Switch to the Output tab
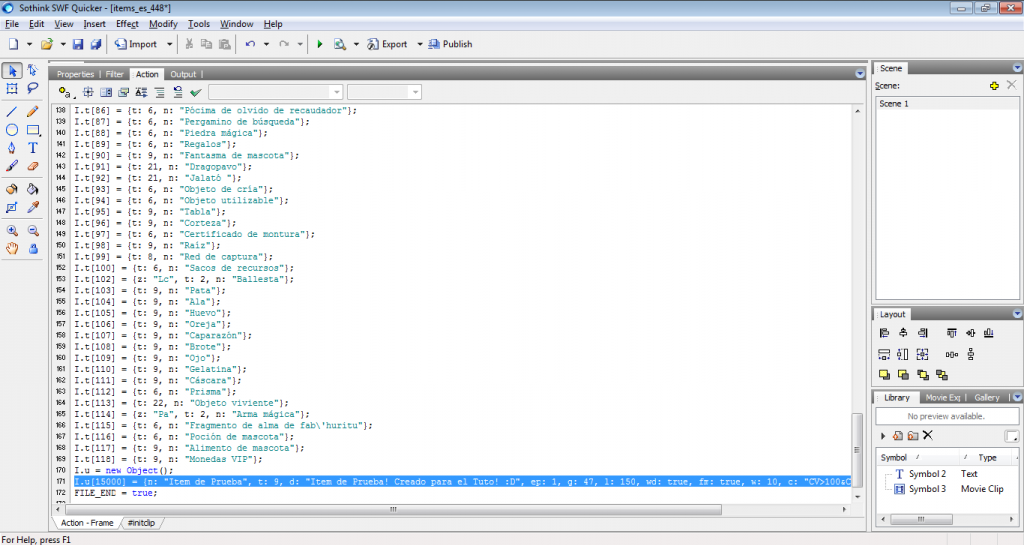 coord(183,74)
